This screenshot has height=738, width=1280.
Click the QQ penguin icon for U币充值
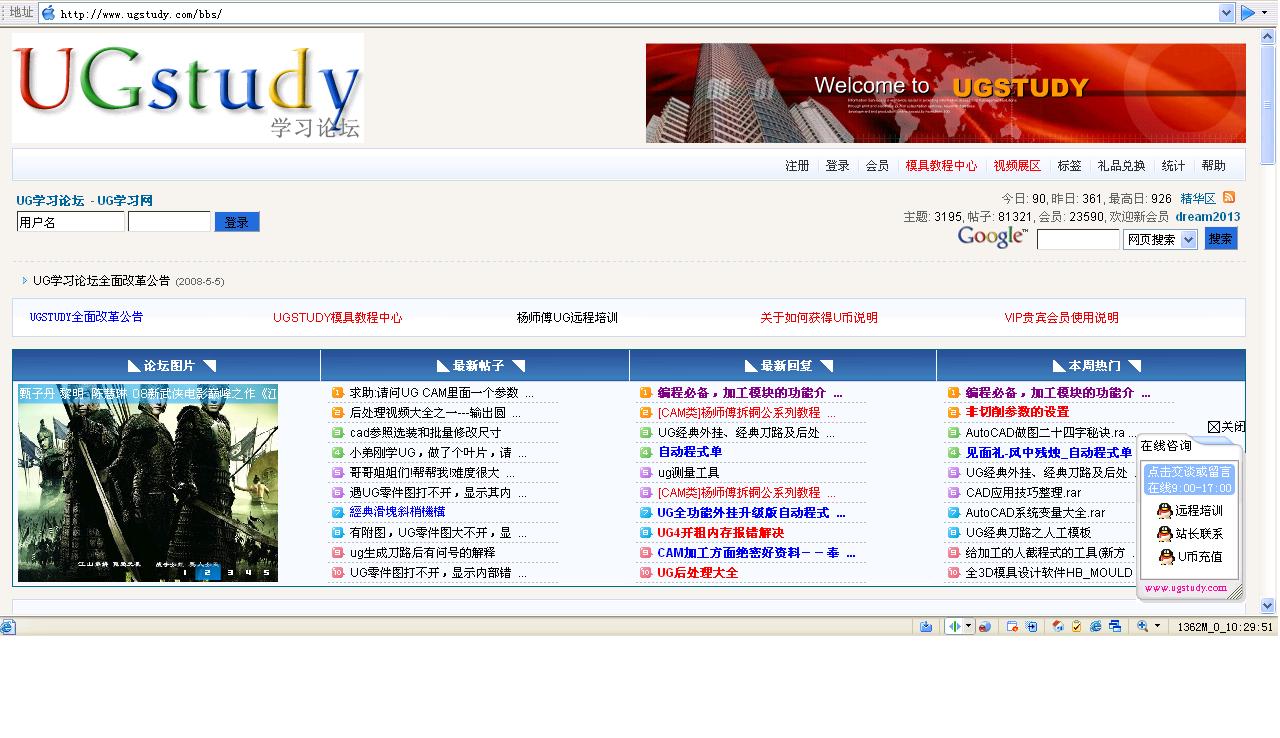(1166, 557)
